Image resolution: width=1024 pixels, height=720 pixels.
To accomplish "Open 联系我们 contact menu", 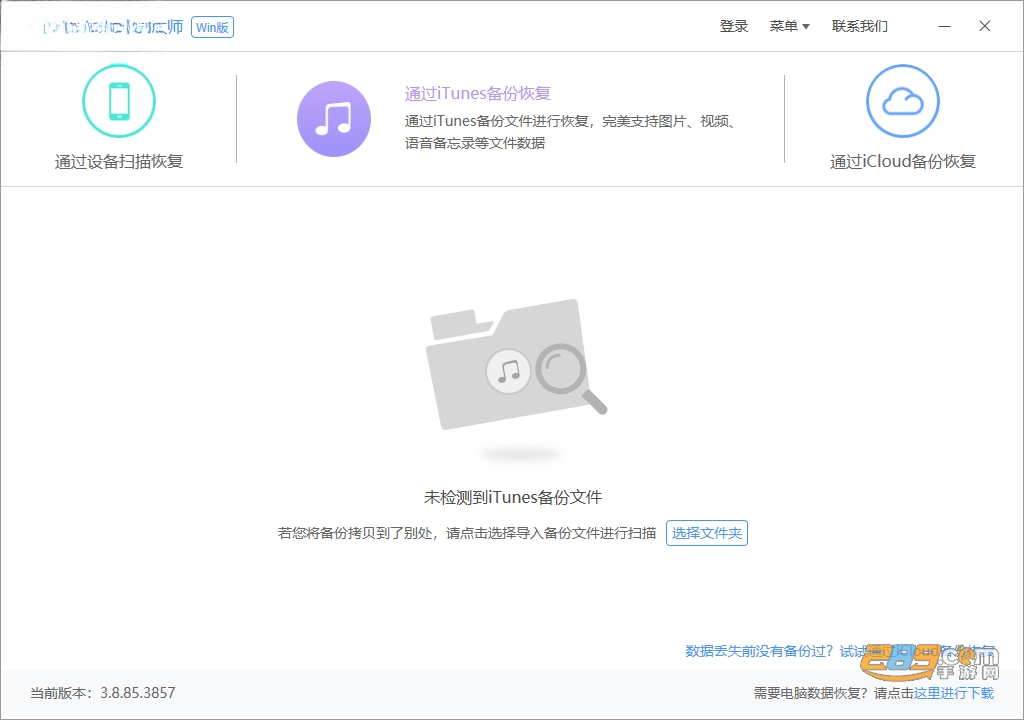I will coord(859,26).
